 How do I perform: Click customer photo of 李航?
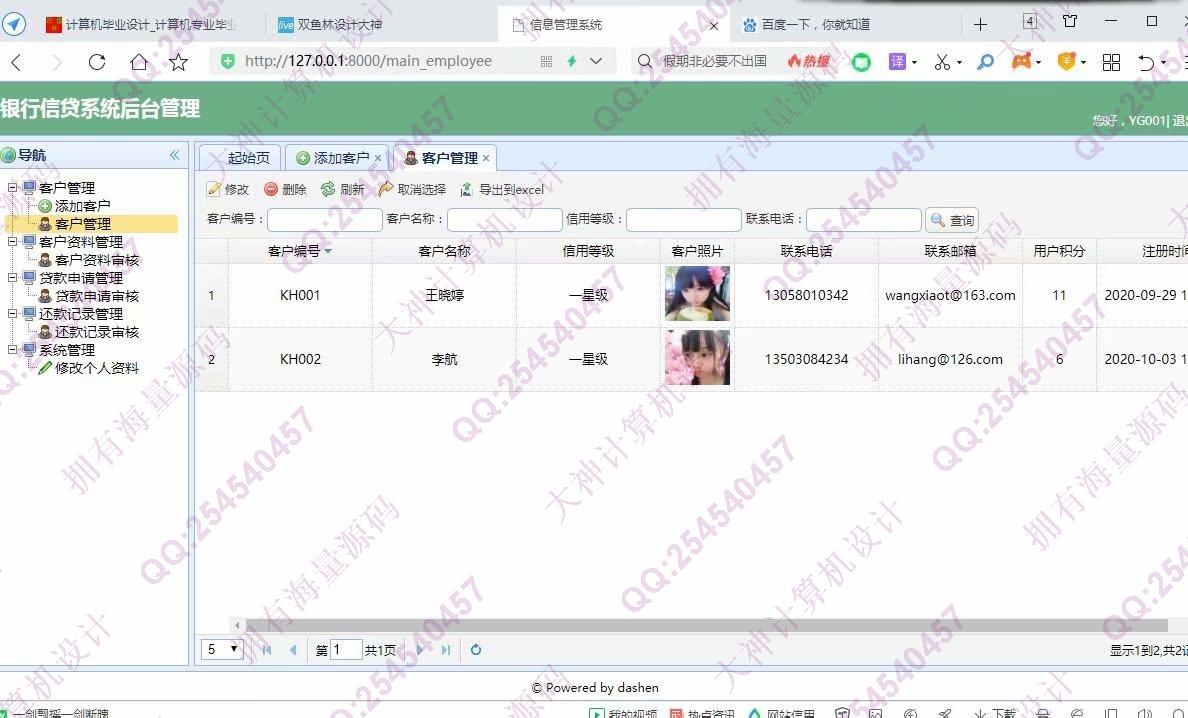point(697,357)
